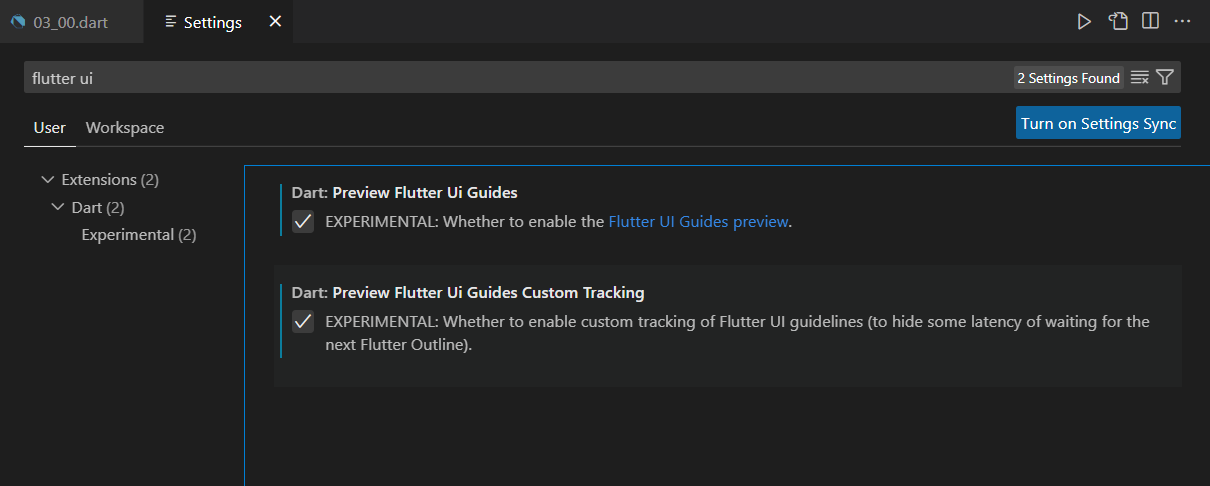This screenshot has width=1210, height=486.
Task: Click the Dart file icon on 03_00.dart tab
Action: click(18, 22)
